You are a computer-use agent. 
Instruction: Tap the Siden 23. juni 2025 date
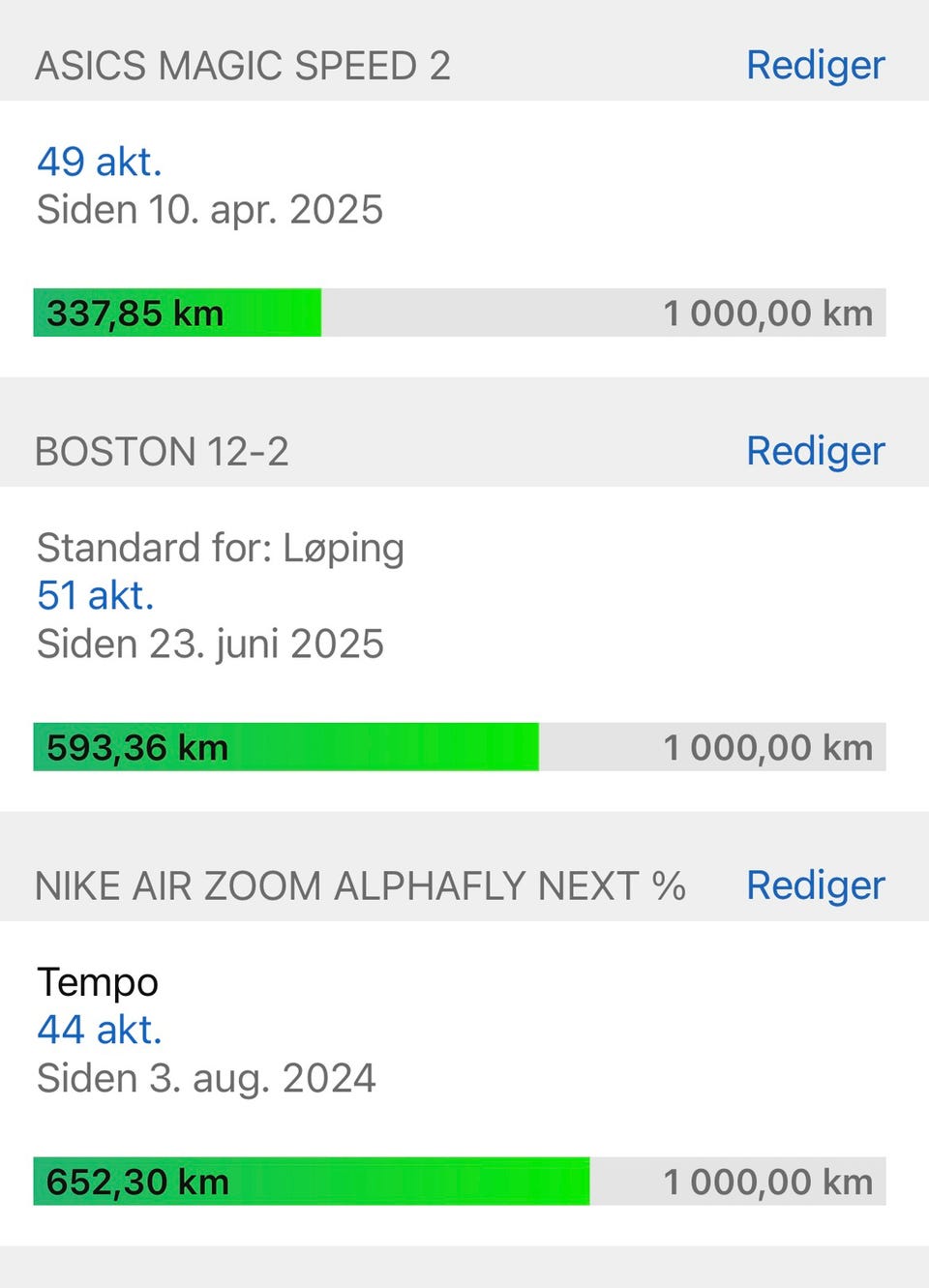click(210, 644)
